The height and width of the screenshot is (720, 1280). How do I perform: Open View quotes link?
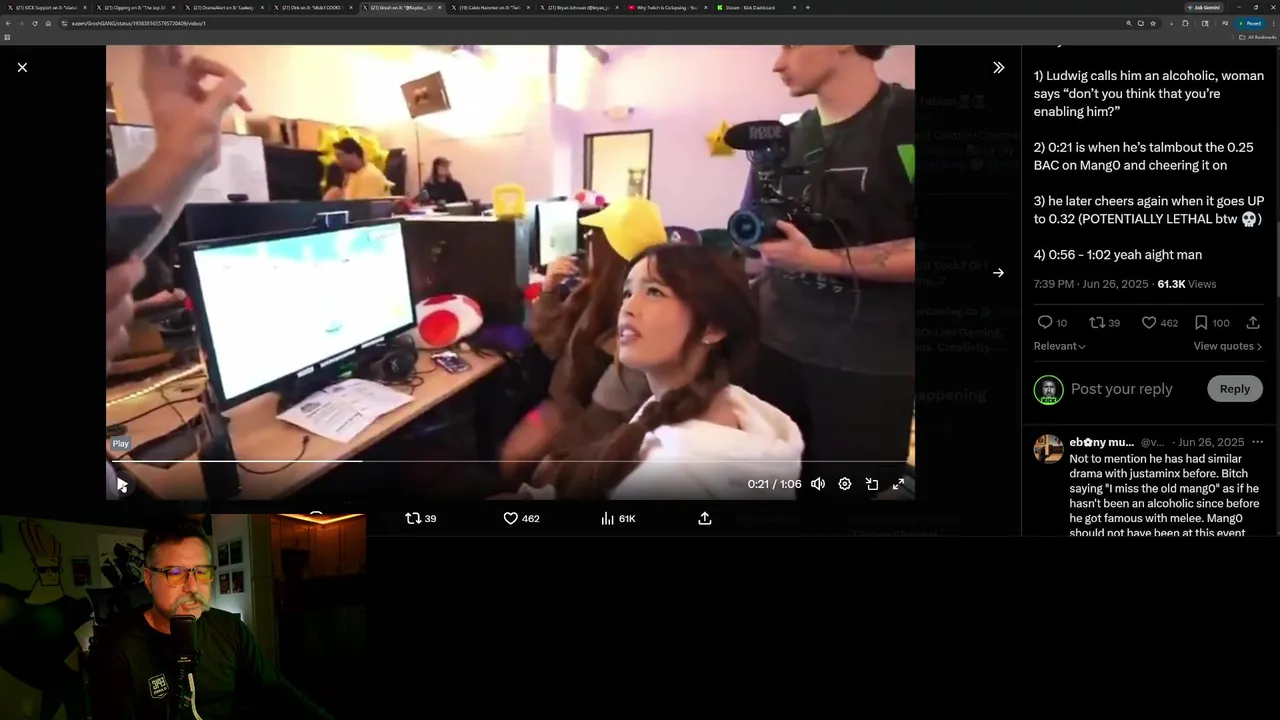point(1227,346)
